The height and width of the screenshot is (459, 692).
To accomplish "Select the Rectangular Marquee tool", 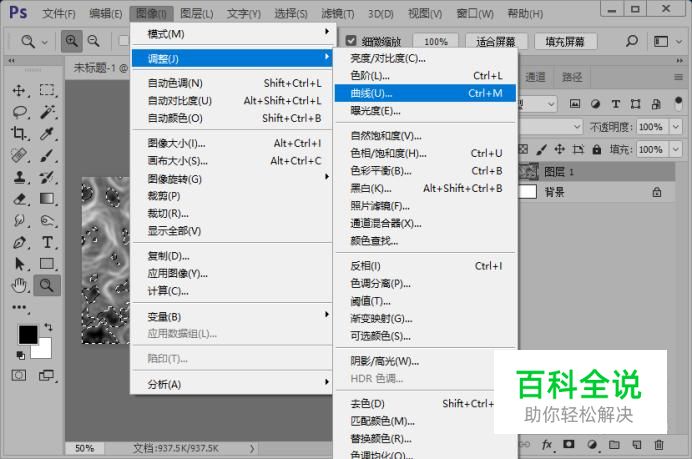I will [x=47, y=90].
